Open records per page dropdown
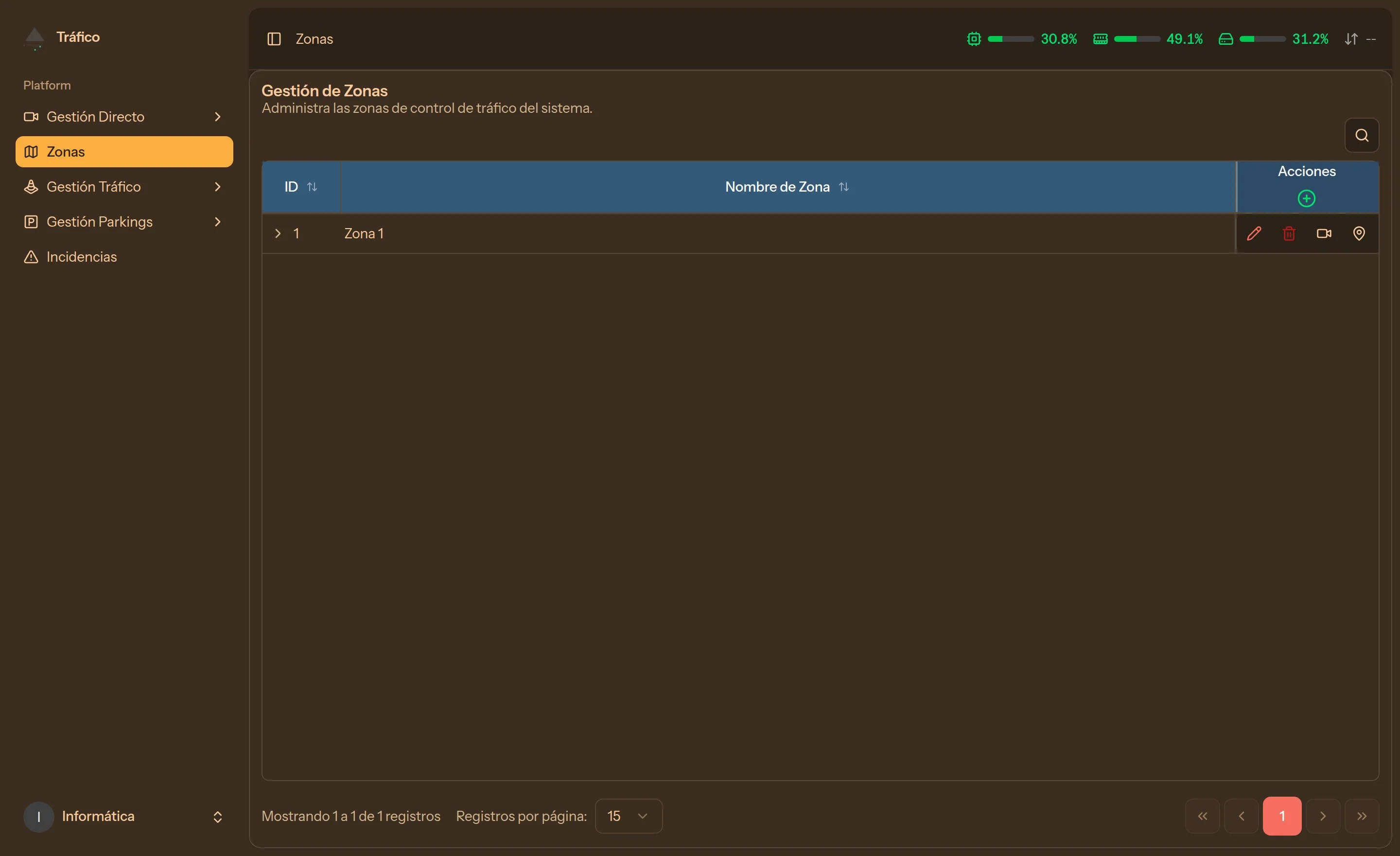The width and height of the screenshot is (1400, 856). [x=629, y=816]
